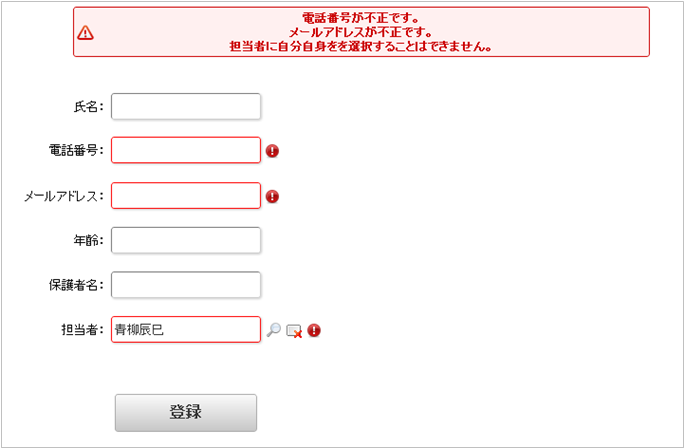Open the 担当者 magnifier search icon
Screen dimensions: 684x448
click(274, 330)
